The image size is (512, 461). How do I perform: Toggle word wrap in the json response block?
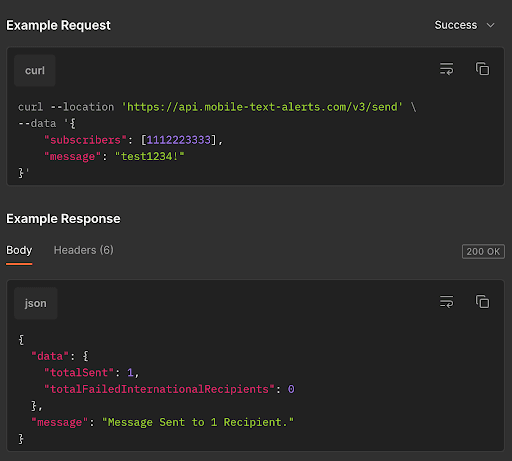pyautogui.click(x=446, y=302)
